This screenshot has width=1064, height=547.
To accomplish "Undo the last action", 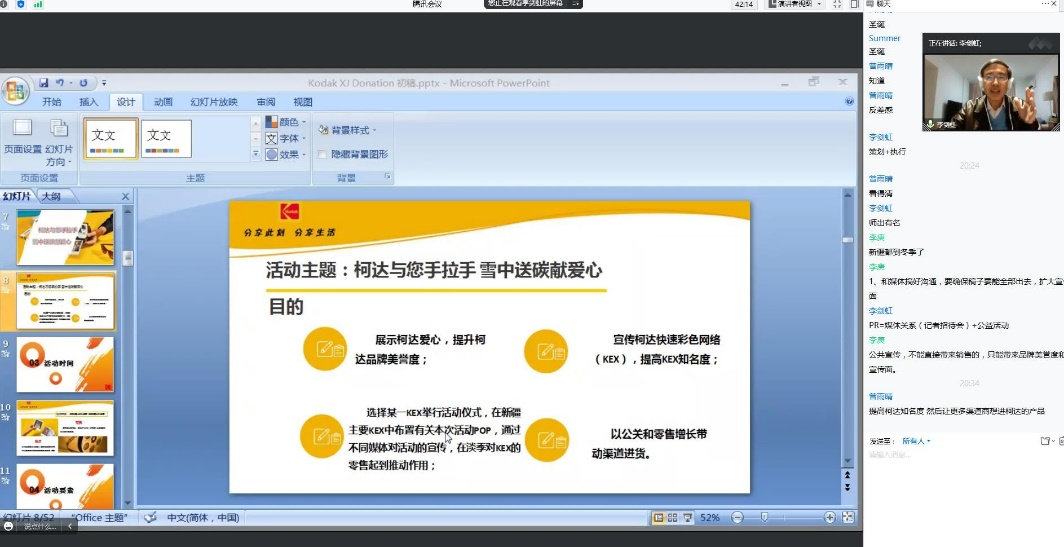I will 61,83.
